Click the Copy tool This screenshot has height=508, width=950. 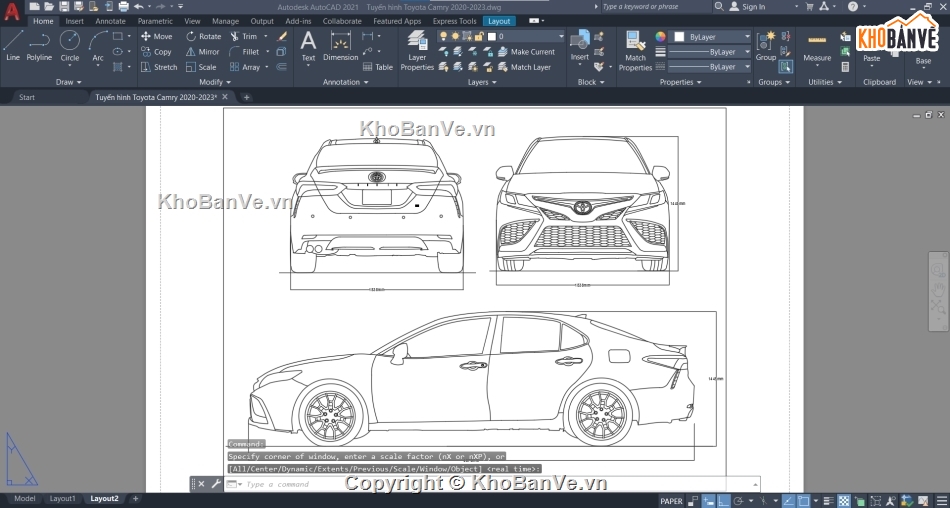pos(156,52)
